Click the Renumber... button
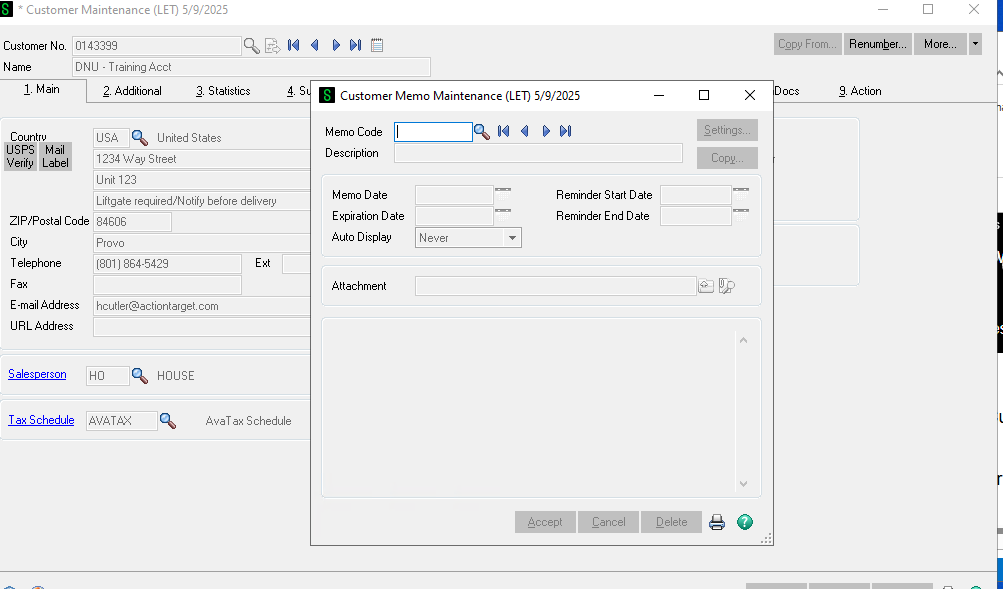Screen dimensions: 1003x589 (x=877, y=44)
